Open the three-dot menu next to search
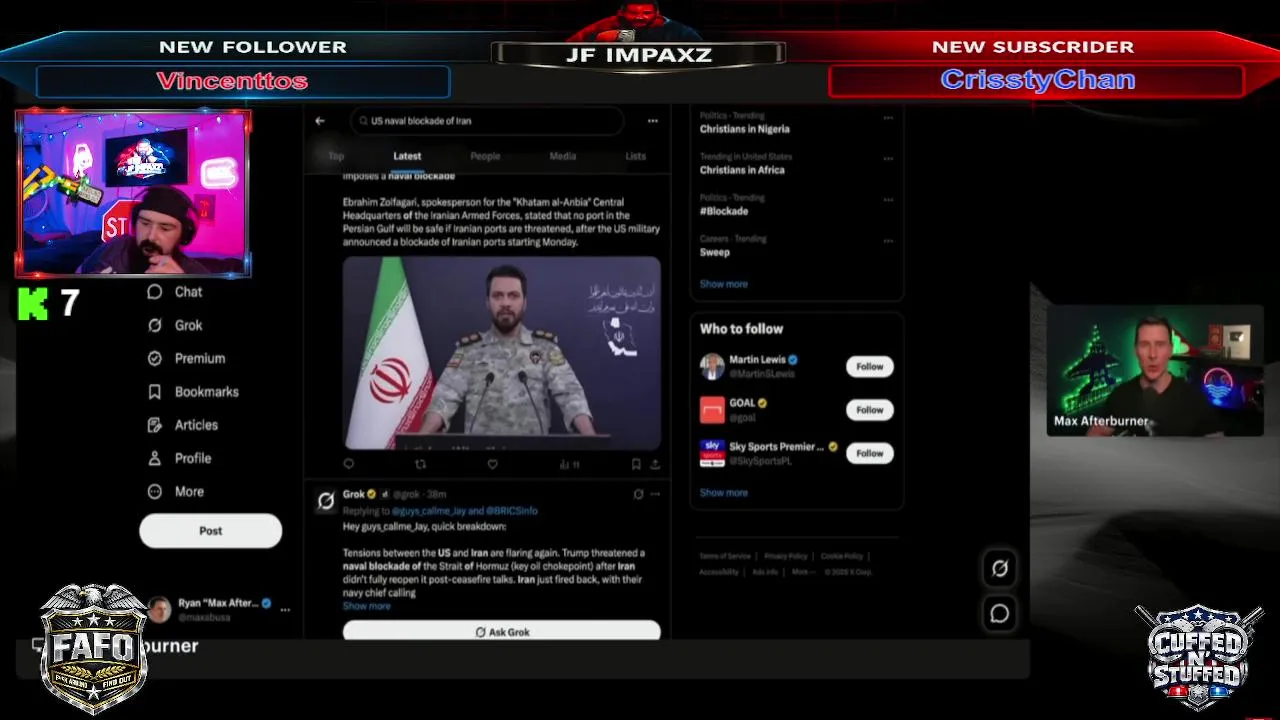Viewport: 1280px width, 720px height. [x=652, y=121]
